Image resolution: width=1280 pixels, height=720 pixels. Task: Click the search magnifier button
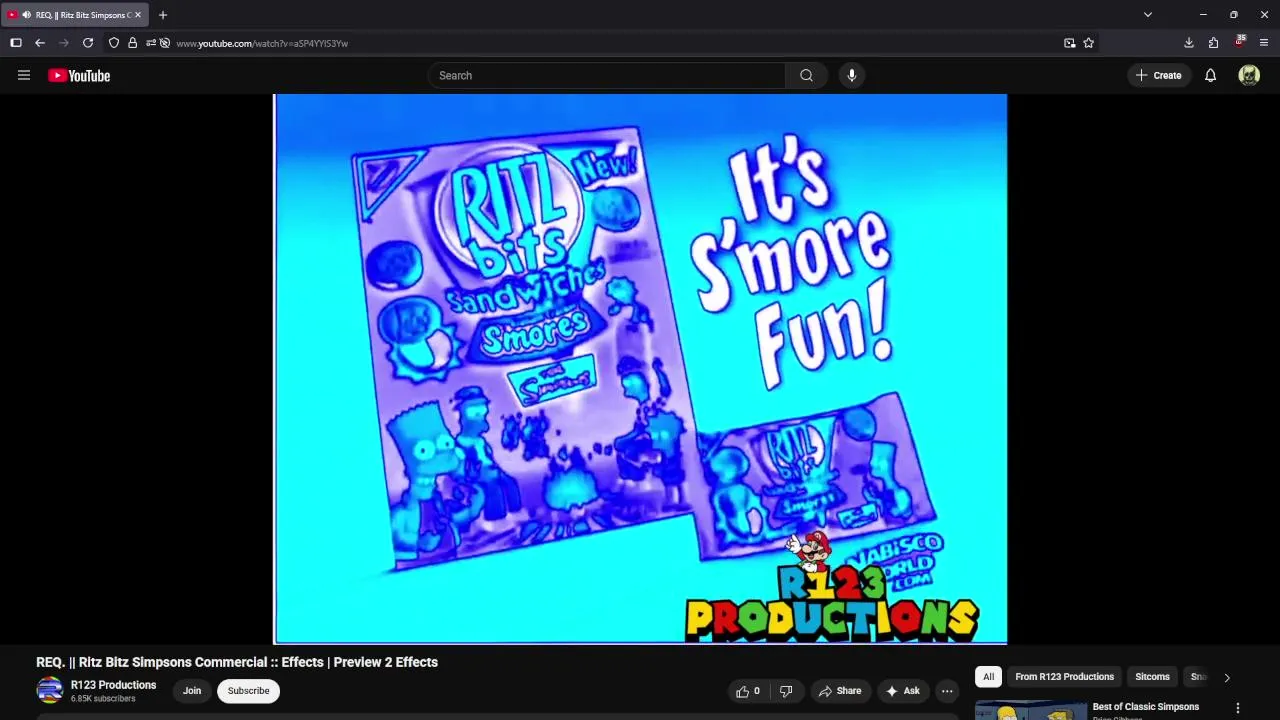[x=806, y=75]
